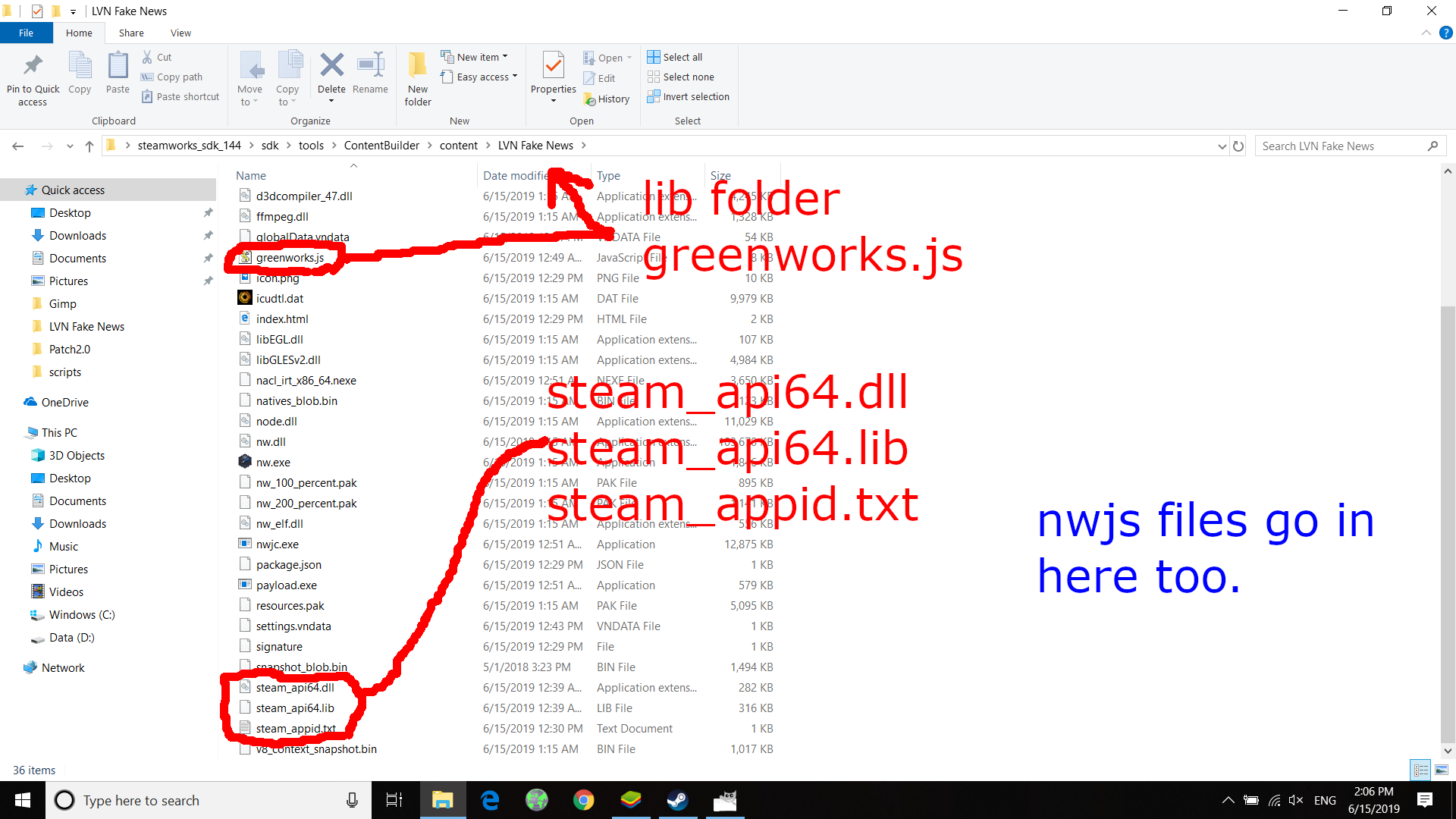Open 3D Objects under This PC

(x=77, y=455)
